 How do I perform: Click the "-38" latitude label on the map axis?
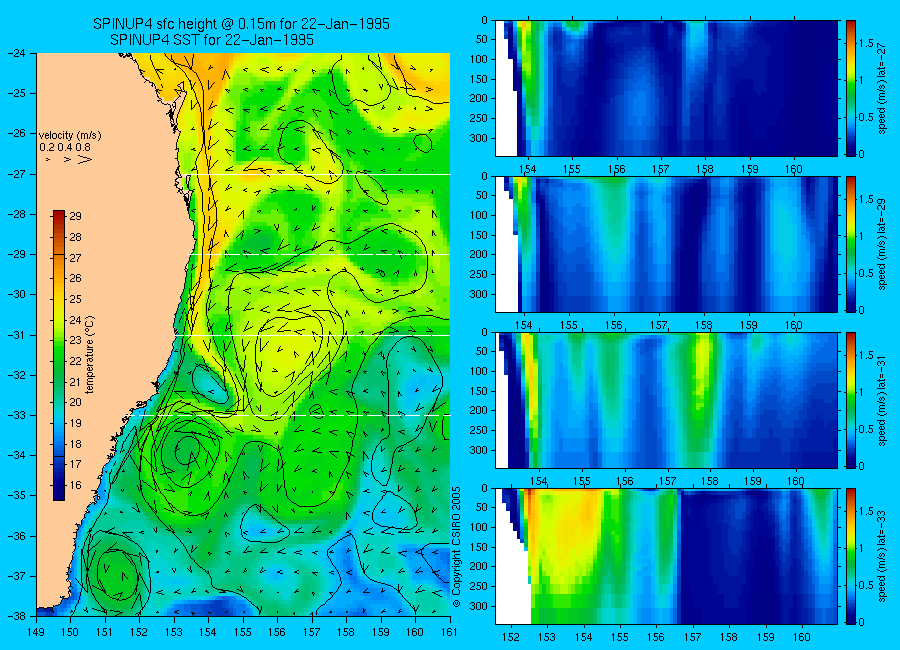coord(16,616)
